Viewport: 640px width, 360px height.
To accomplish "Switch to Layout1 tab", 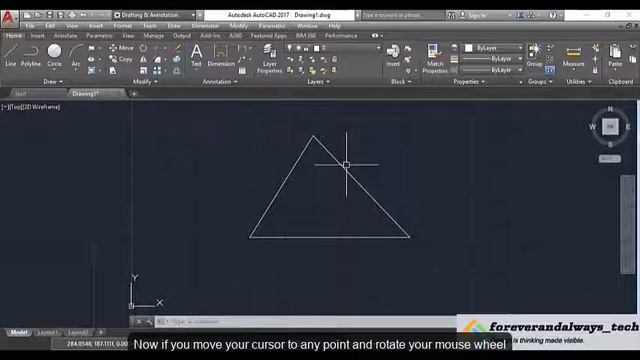I will (47, 332).
